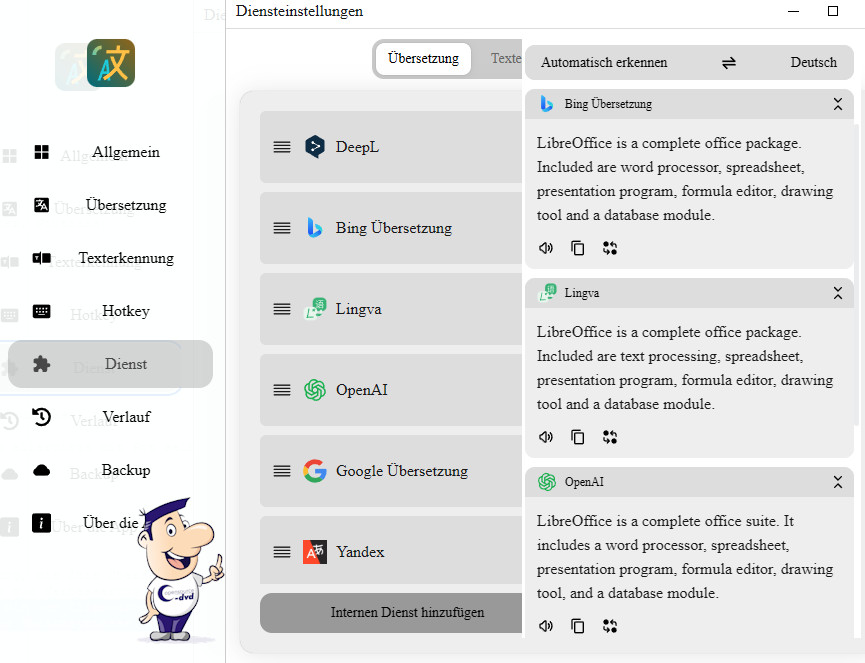Image resolution: width=865 pixels, height=663 pixels.
Task: Click the drag handle beside DeepL
Action: pyautogui.click(x=282, y=147)
